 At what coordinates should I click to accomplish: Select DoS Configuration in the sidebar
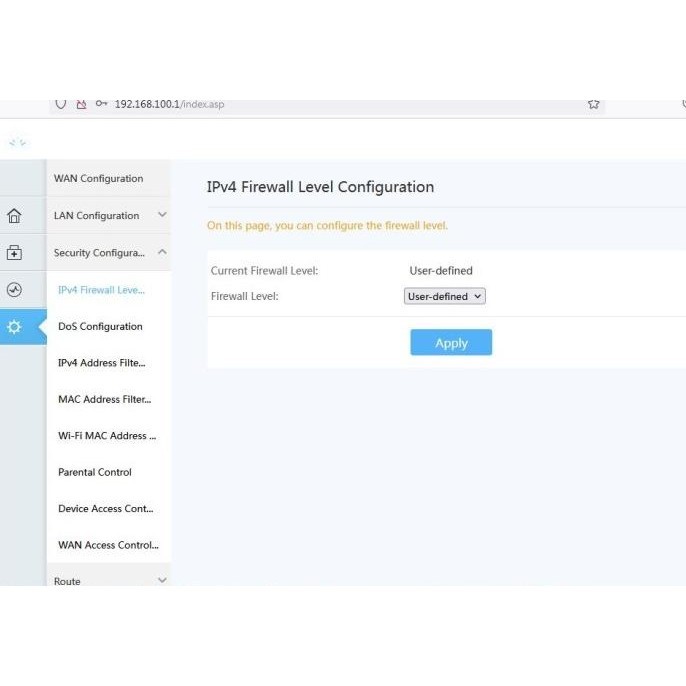click(100, 327)
